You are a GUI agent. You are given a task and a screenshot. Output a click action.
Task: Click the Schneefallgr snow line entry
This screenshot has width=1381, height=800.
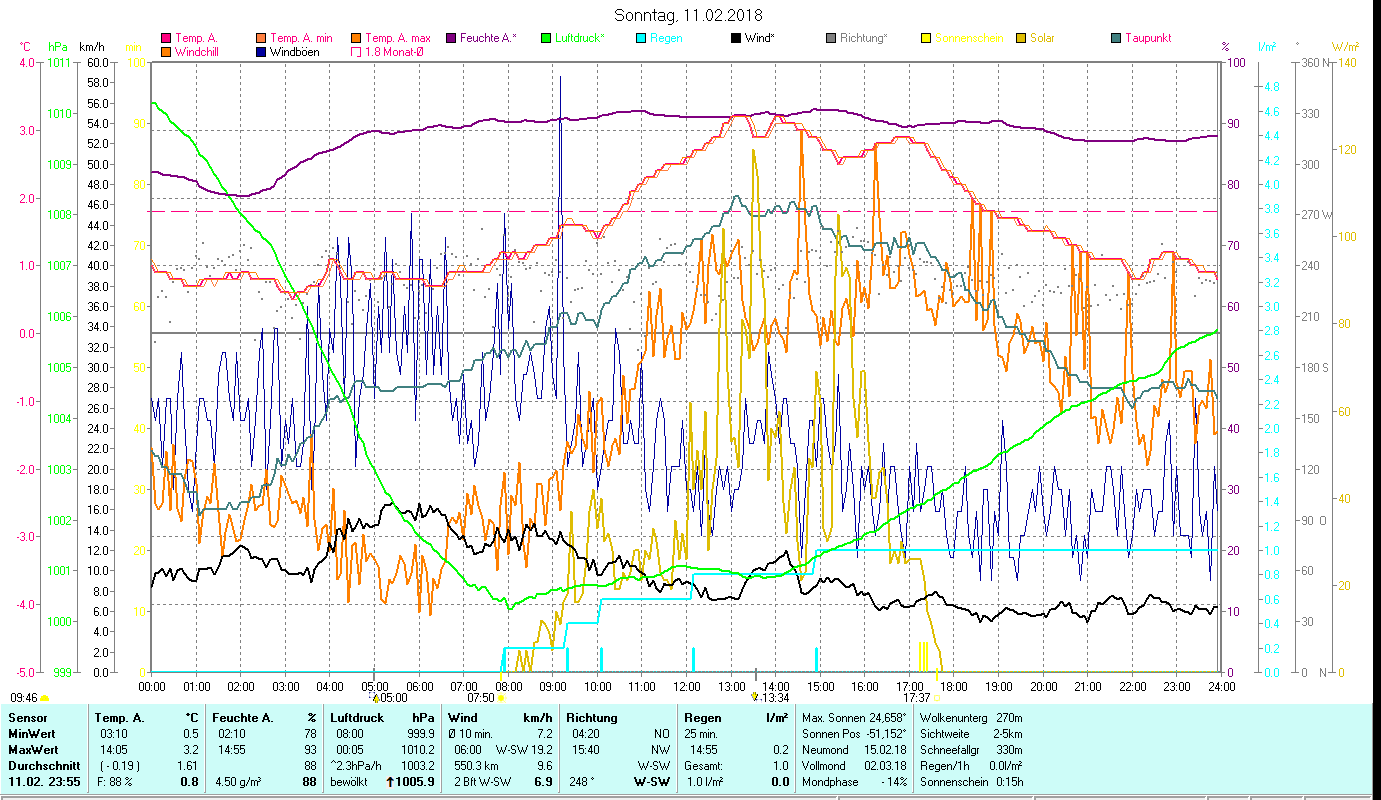pyautogui.click(x=971, y=750)
